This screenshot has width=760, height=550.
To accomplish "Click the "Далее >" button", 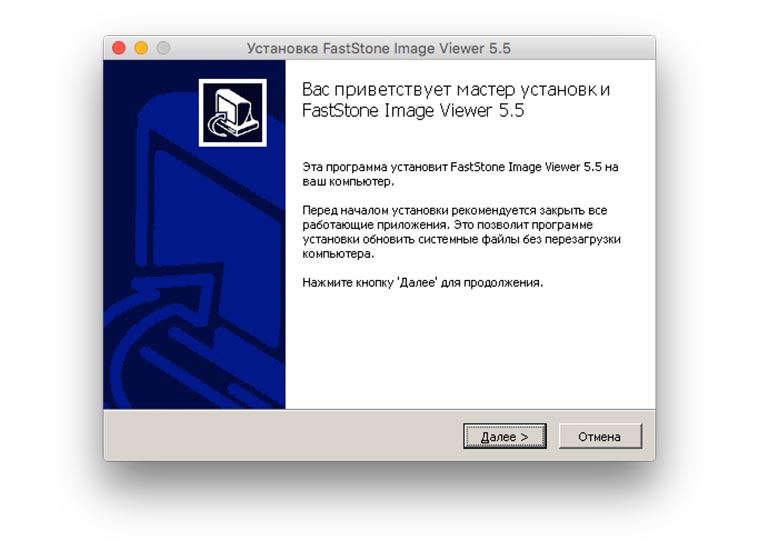I will coord(505,436).
